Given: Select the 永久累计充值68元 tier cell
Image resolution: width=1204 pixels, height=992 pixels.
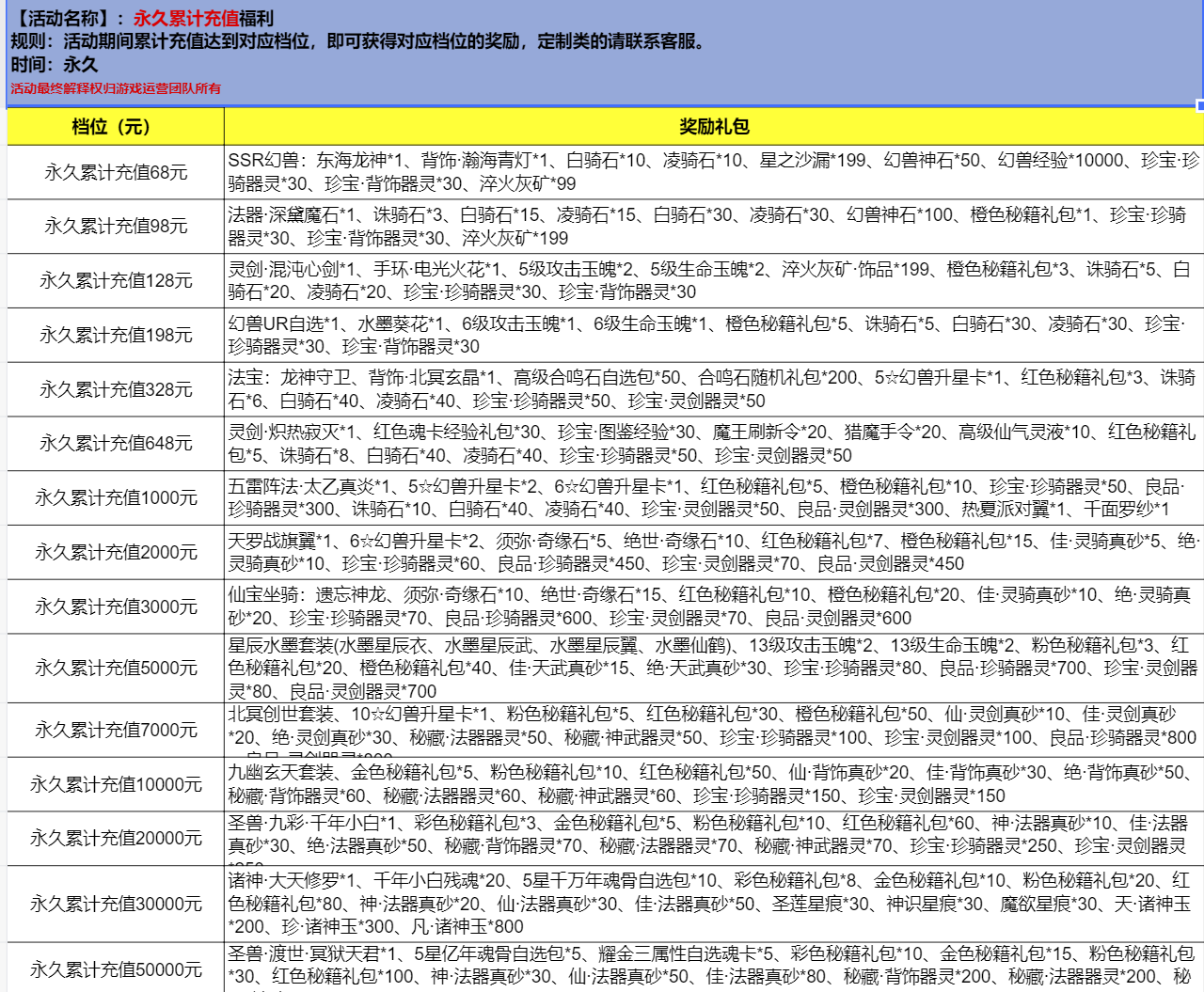Looking at the screenshot, I should [115, 172].
